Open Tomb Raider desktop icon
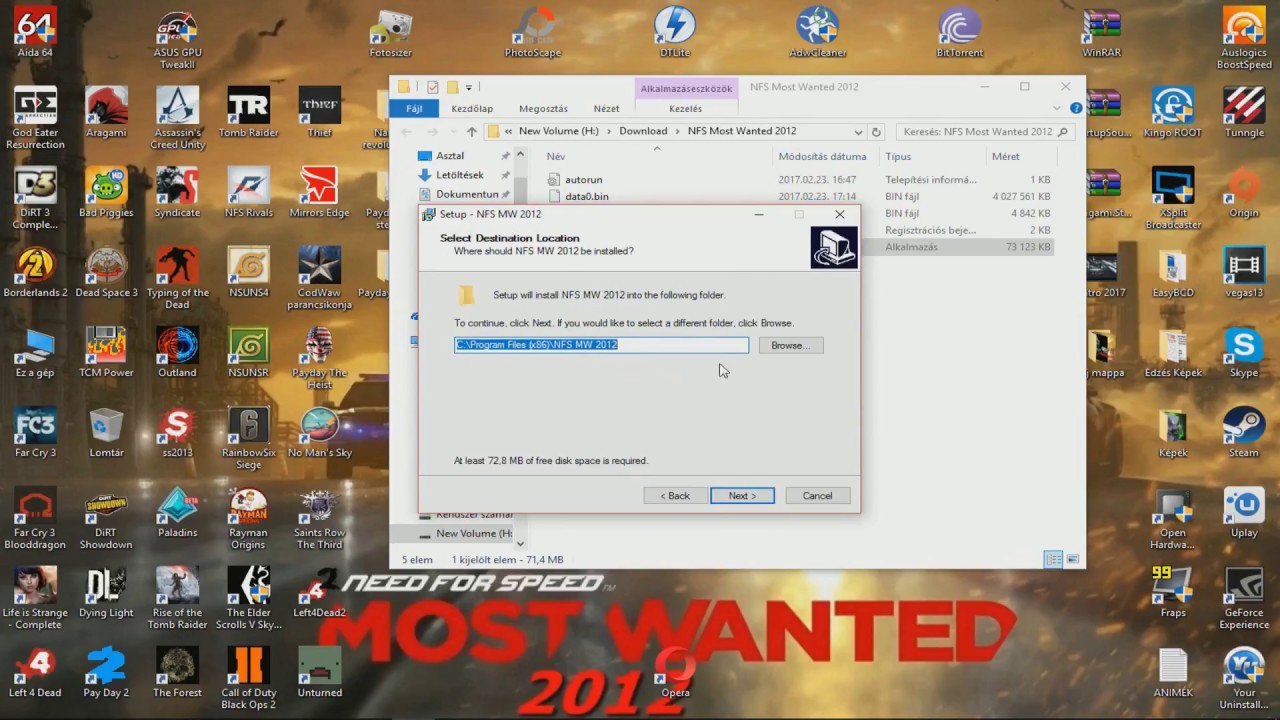Viewport: 1280px width, 720px height. [x=248, y=113]
